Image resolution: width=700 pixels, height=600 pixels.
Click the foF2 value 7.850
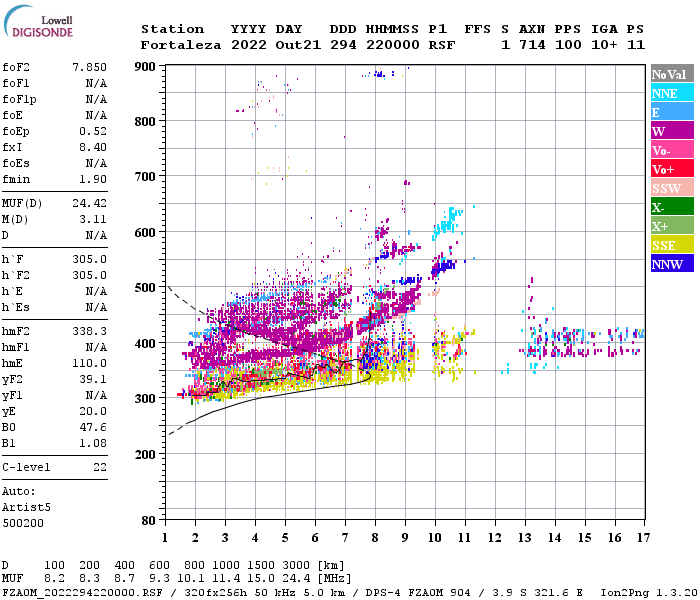89,67
